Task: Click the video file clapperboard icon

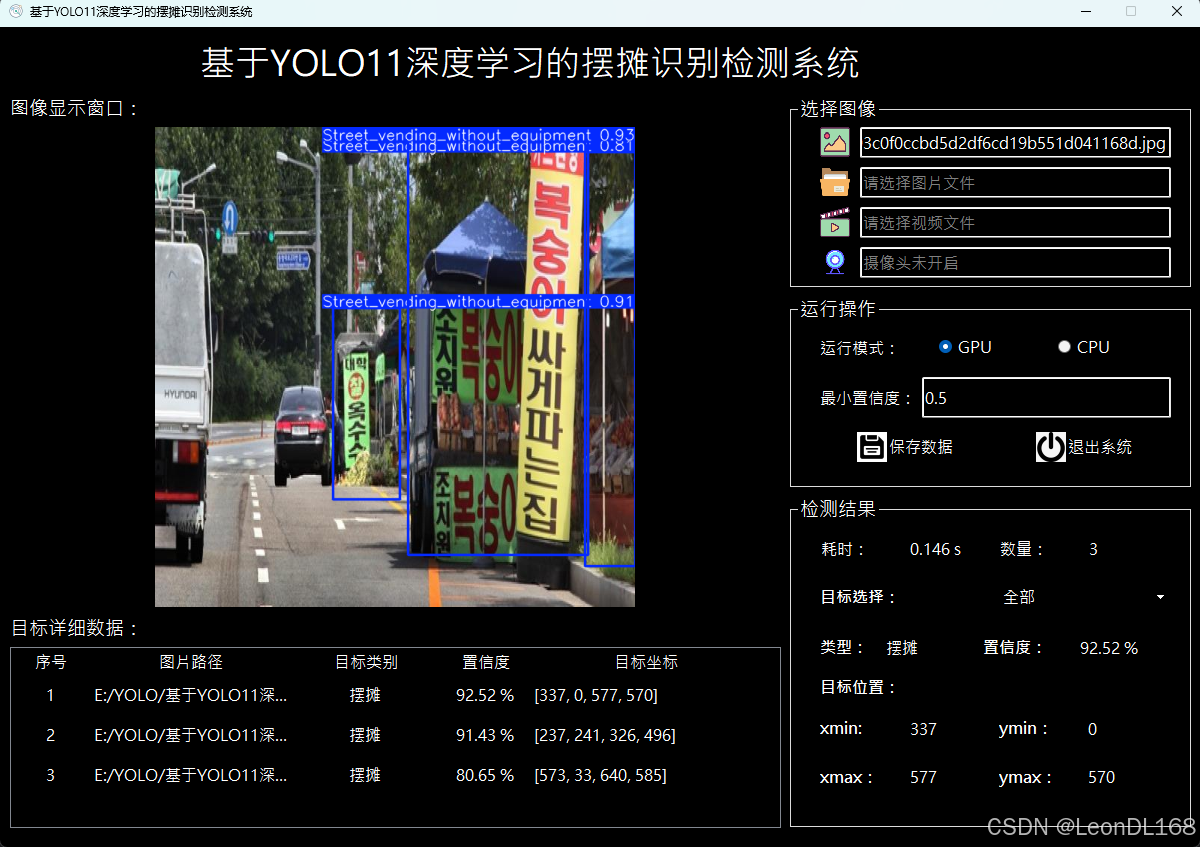Action: [x=835, y=222]
